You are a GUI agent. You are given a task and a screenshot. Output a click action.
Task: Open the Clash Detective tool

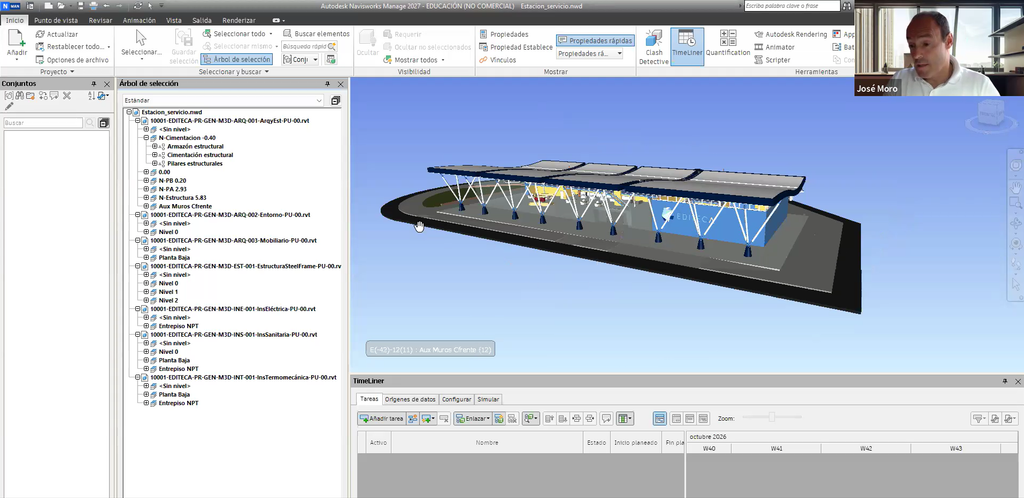[653, 47]
